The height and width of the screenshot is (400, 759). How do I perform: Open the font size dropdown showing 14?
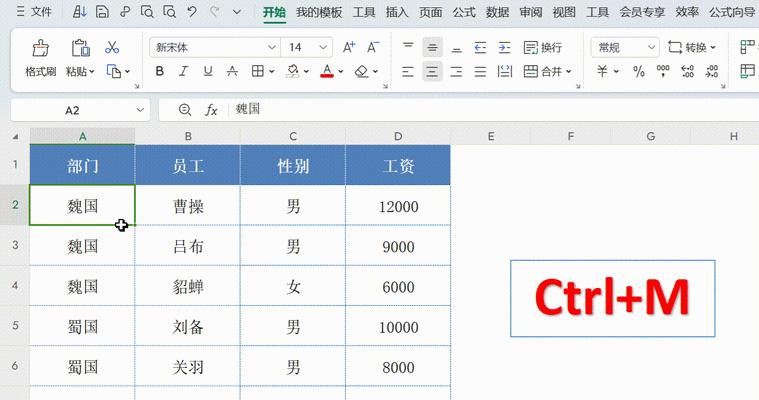[x=323, y=47]
